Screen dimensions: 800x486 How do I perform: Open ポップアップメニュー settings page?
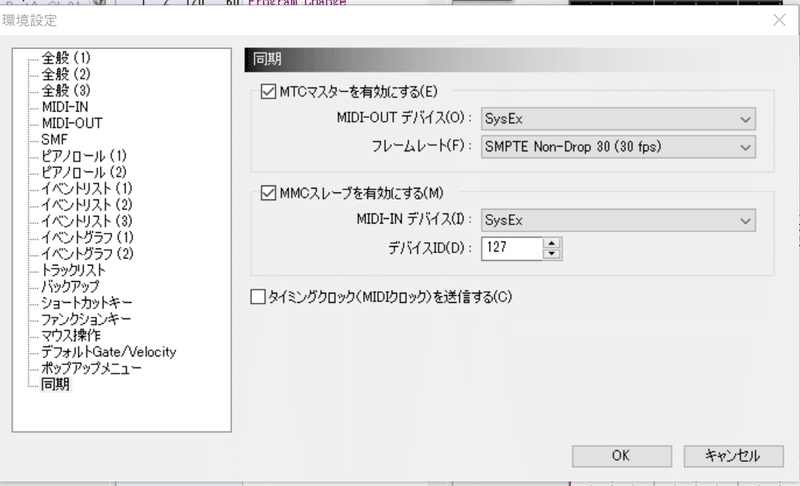coord(91,368)
